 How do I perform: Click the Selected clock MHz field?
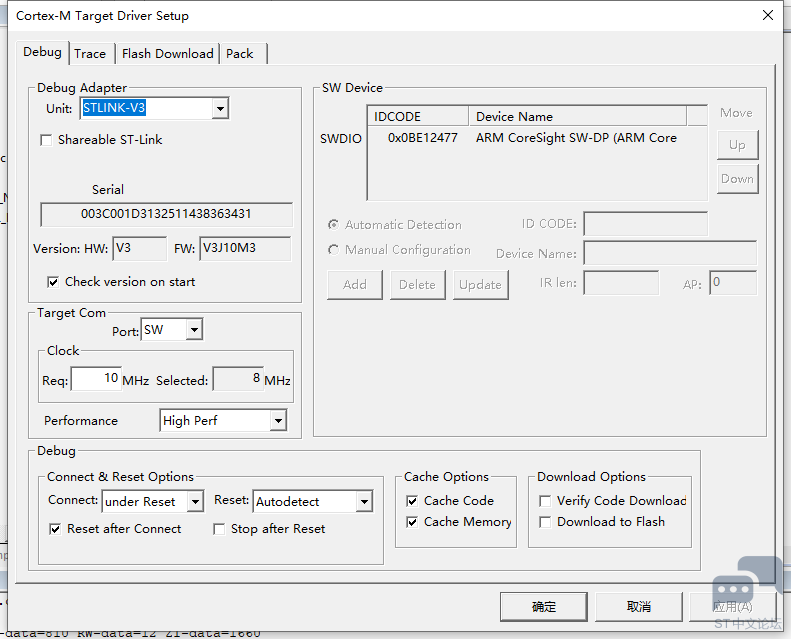[x=238, y=379]
